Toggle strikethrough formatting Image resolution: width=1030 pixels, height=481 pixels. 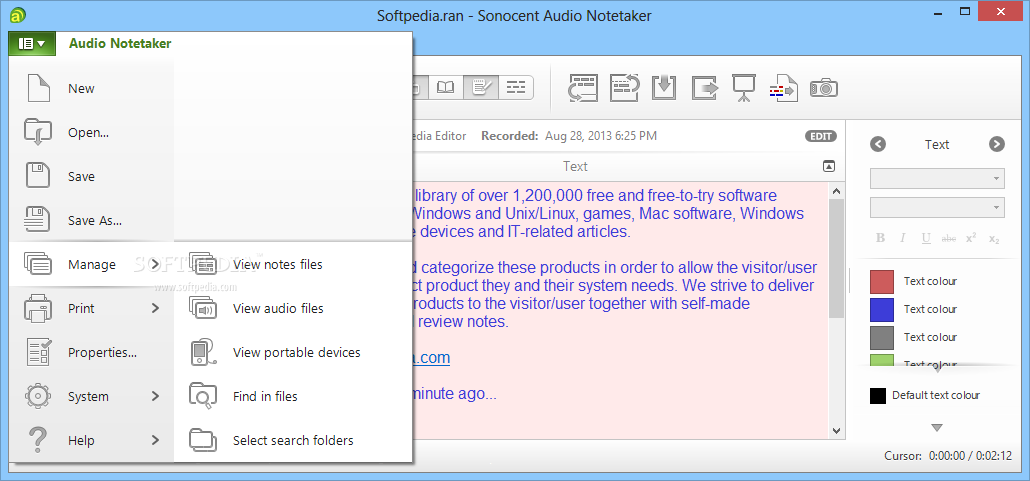tap(949, 239)
